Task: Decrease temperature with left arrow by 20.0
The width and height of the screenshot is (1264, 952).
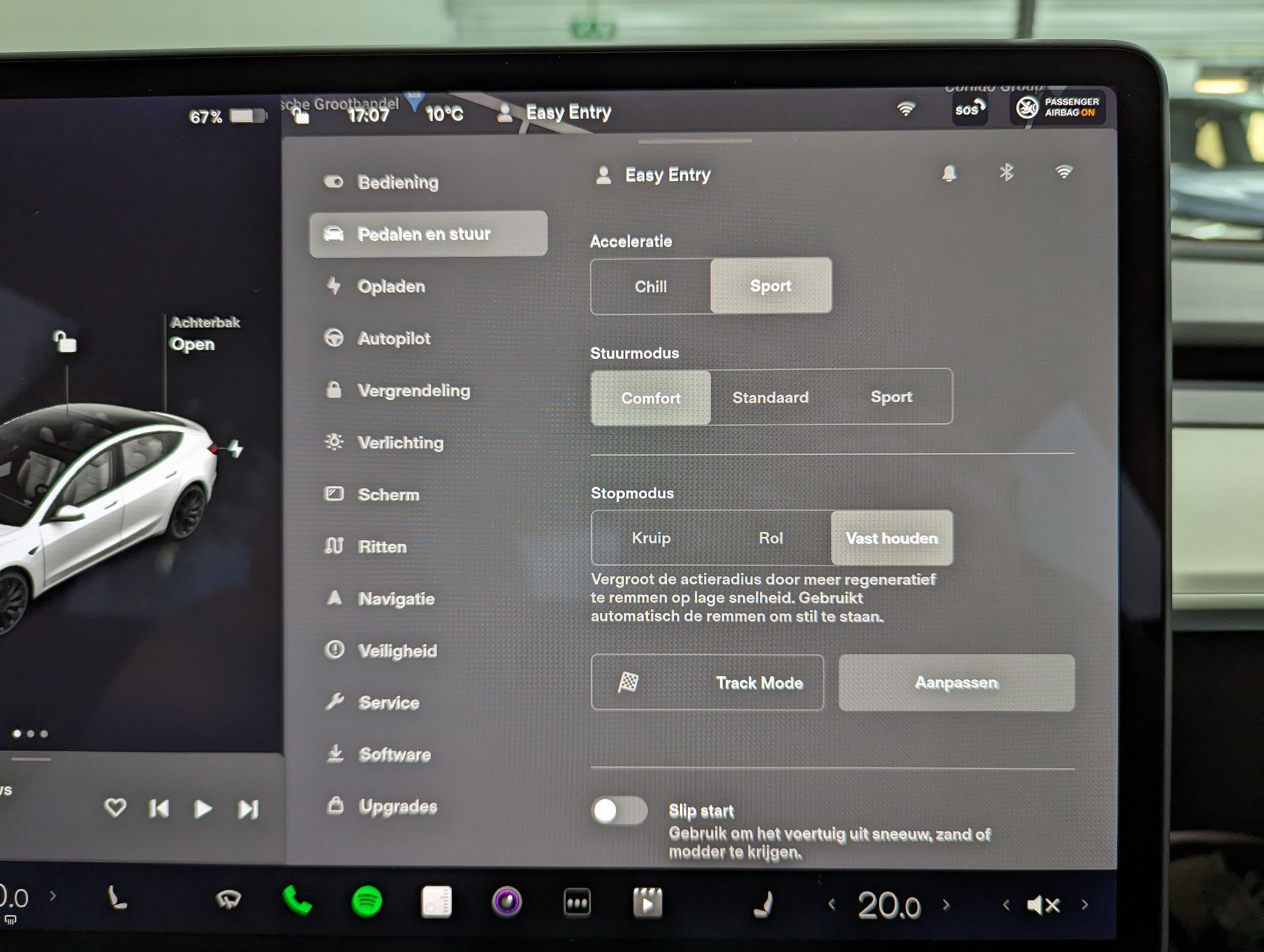Action: 832,905
